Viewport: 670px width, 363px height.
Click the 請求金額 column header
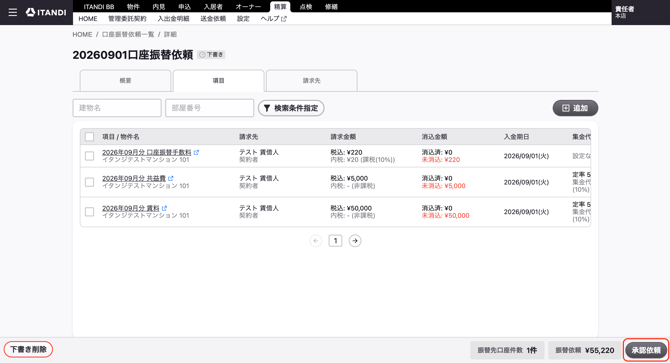tap(343, 137)
